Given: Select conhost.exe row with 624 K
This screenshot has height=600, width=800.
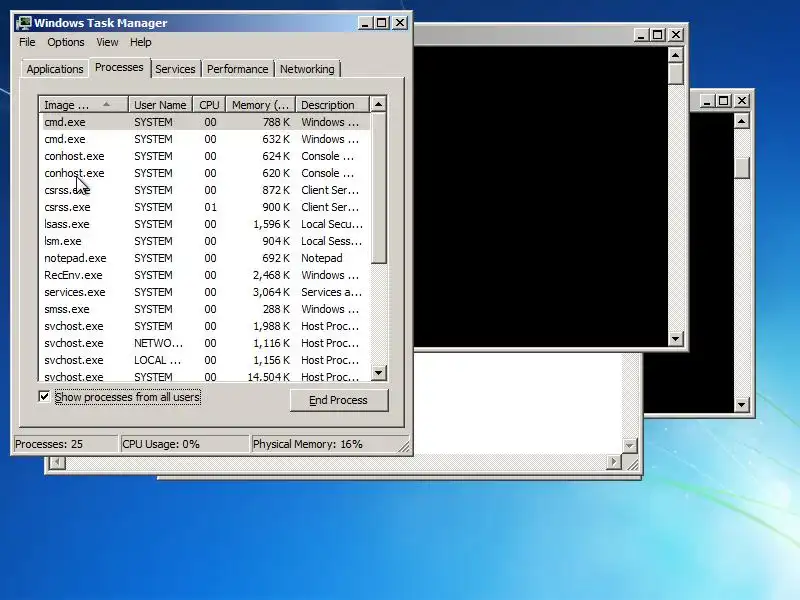Looking at the screenshot, I should (x=204, y=156).
